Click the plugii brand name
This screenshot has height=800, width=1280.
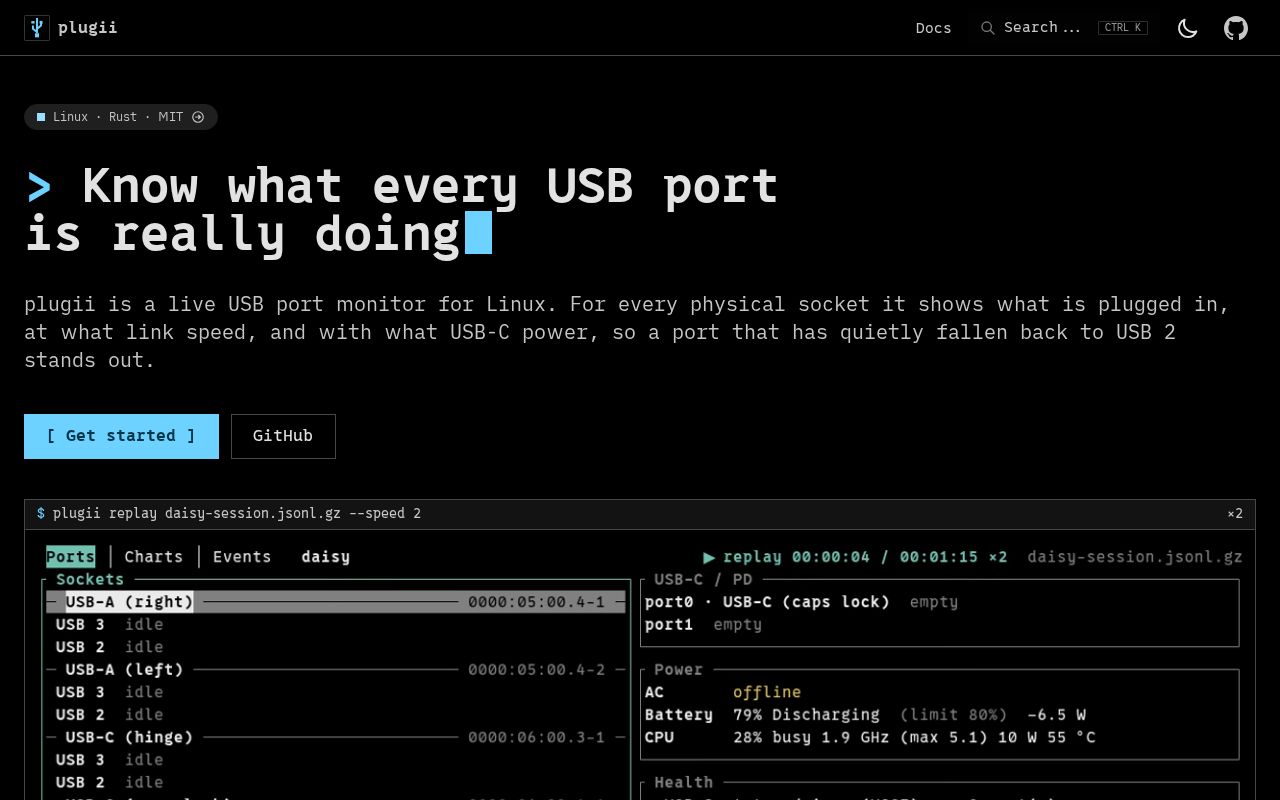(x=88, y=28)
